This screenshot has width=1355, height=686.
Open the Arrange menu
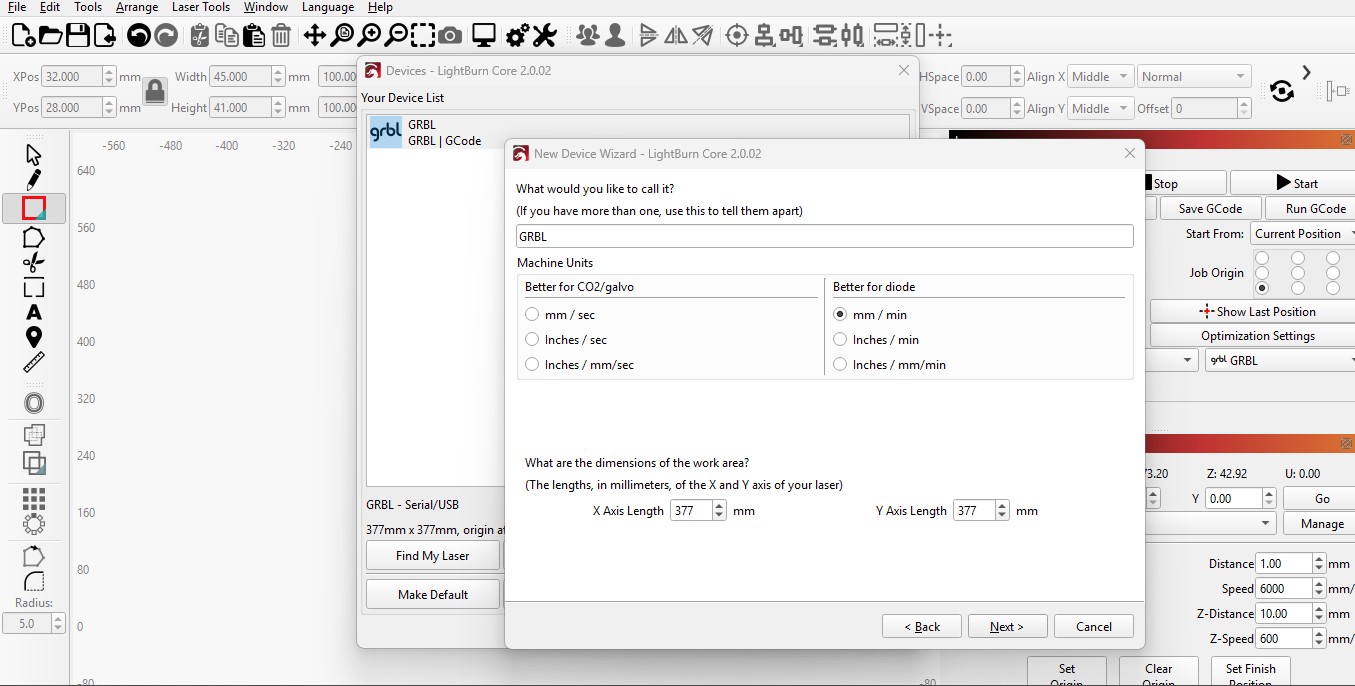tap(137, 7)
